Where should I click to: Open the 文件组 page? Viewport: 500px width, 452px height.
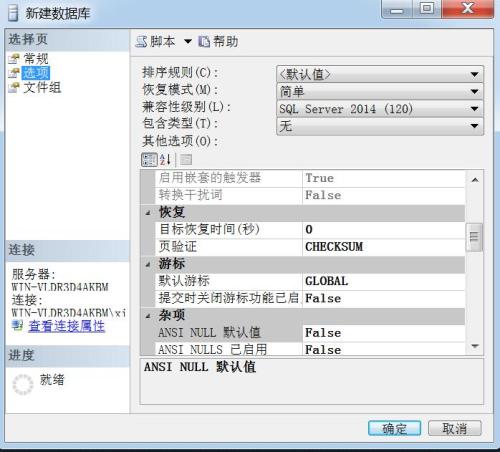point(42,88)
